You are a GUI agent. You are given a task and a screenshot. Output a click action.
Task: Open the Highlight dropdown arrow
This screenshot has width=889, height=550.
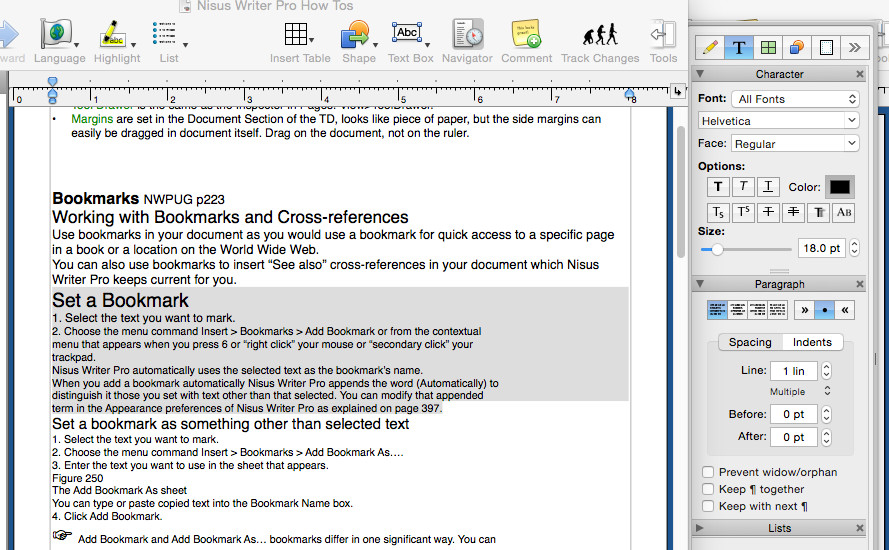tap(133, 45)
